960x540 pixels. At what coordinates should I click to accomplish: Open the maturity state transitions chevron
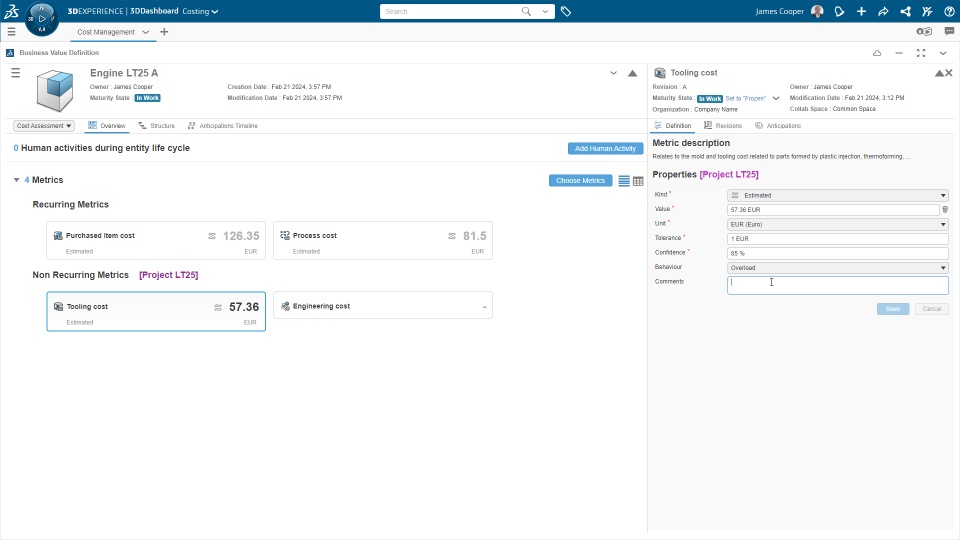(x=776, y=98)
